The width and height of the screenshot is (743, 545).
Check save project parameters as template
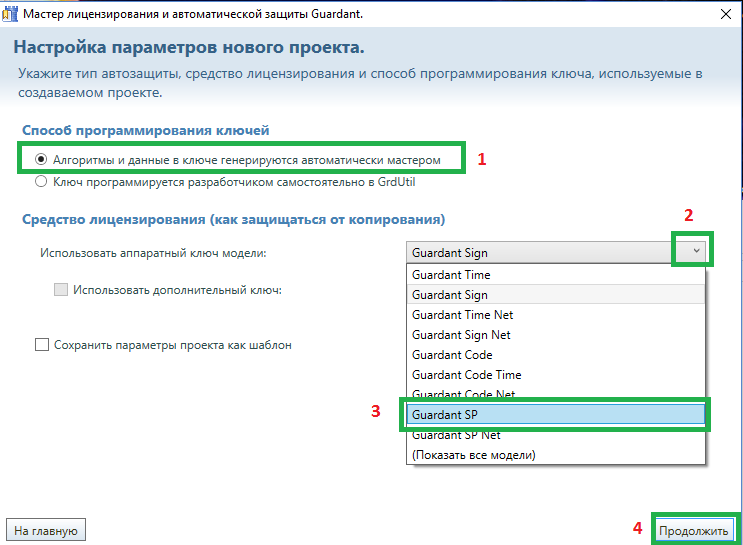tap(42, 345)
